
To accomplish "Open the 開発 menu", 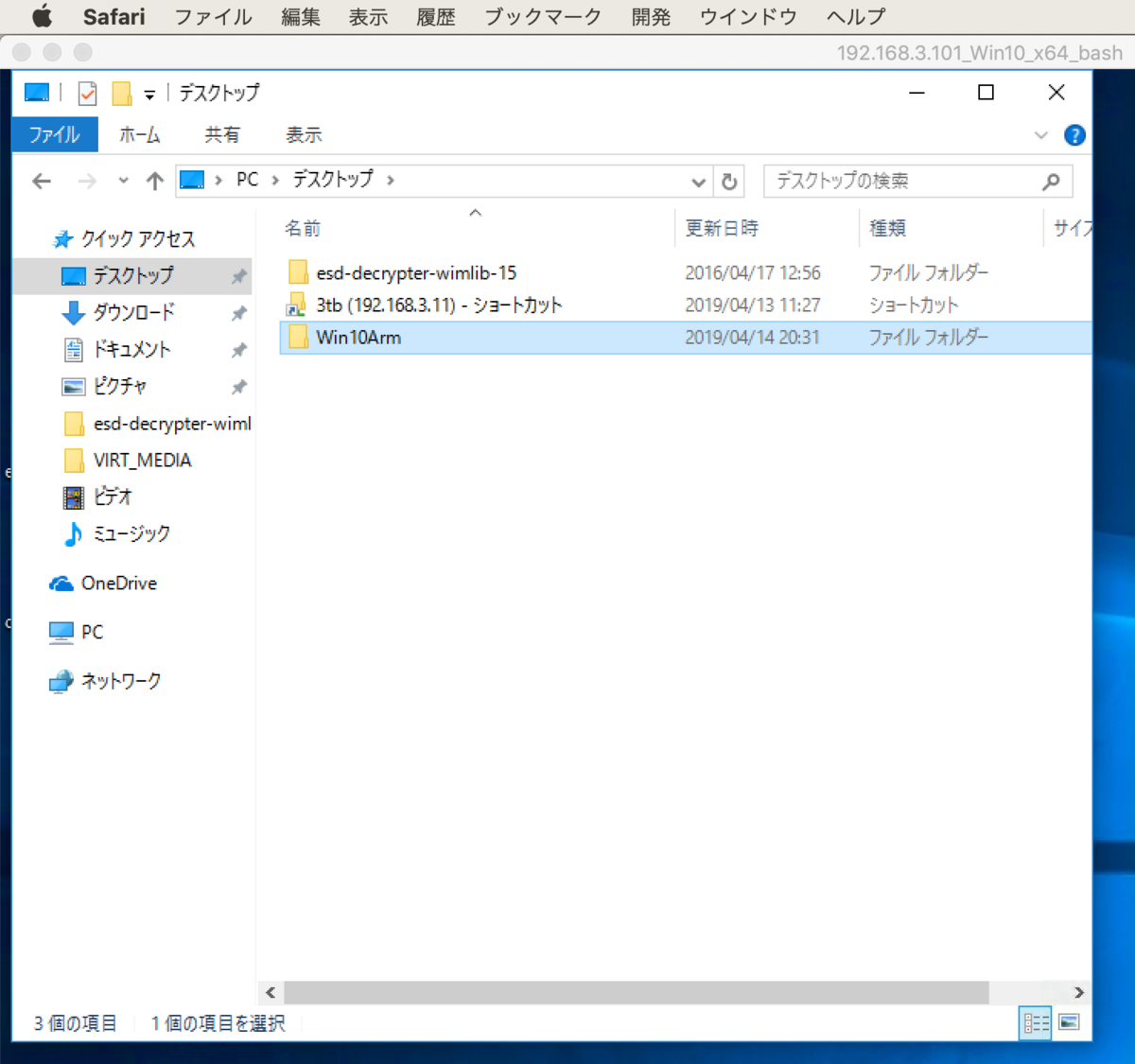I will point(651,16).
